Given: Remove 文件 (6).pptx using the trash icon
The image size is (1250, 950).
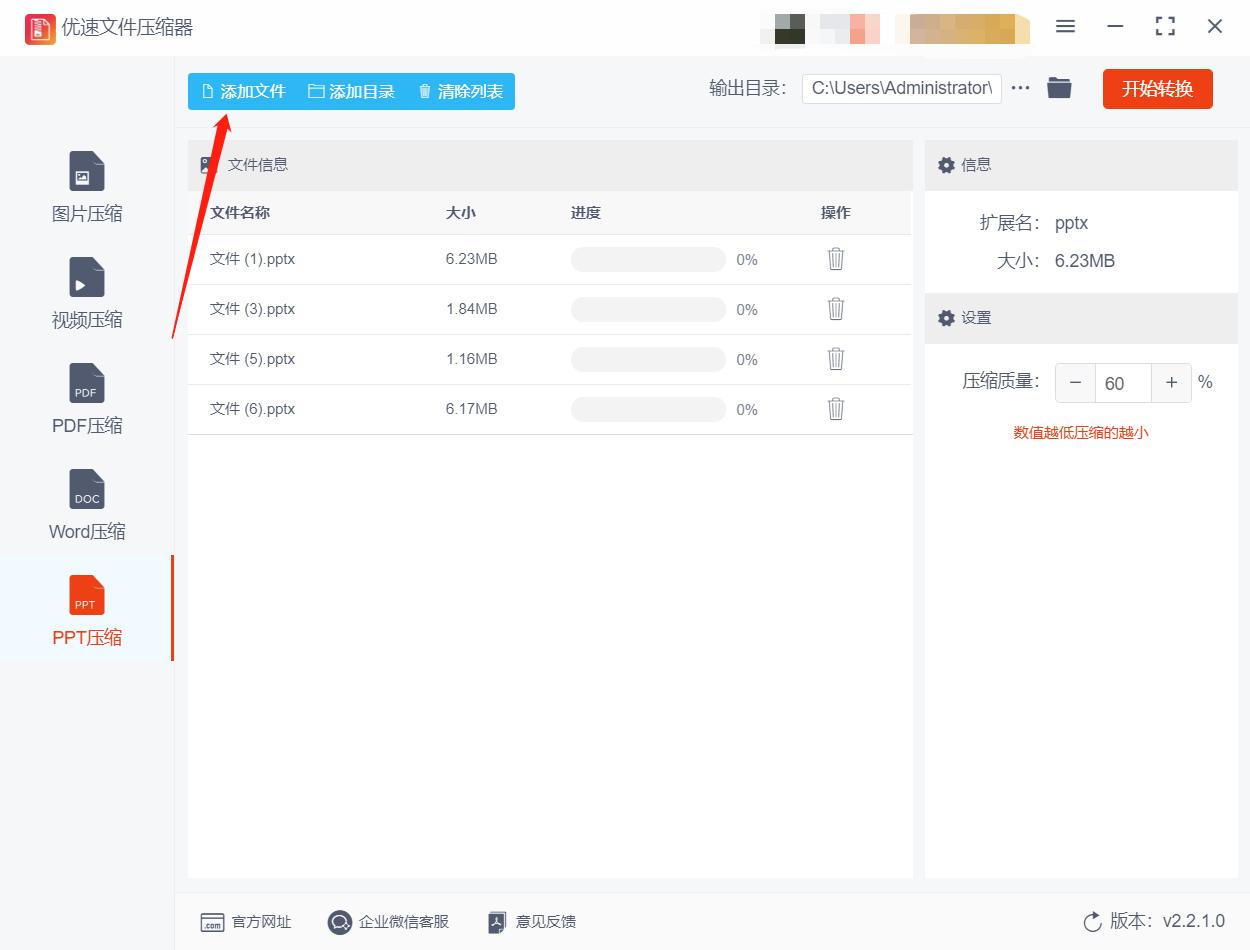Looking at the screenshot, I should 835,409.
